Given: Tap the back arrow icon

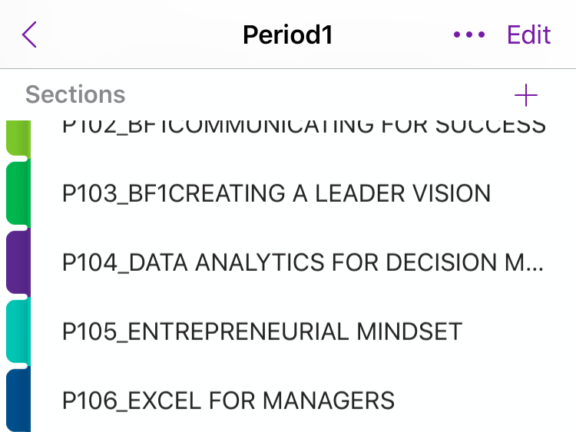Looking at the screenshot, I should [x=29, y=35].
